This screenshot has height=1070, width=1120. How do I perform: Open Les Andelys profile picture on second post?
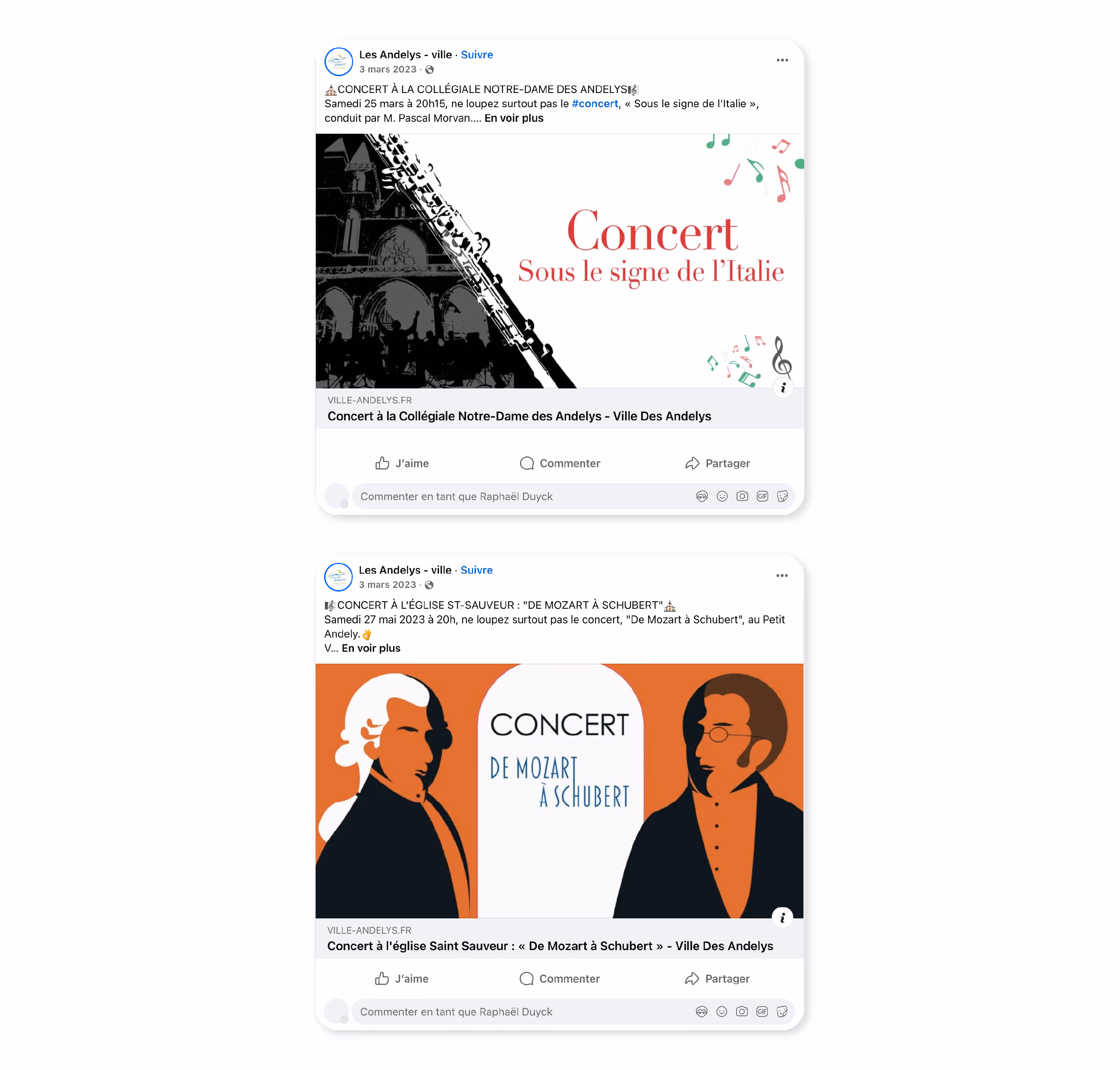pyautogui.click(x=339, y=577)
